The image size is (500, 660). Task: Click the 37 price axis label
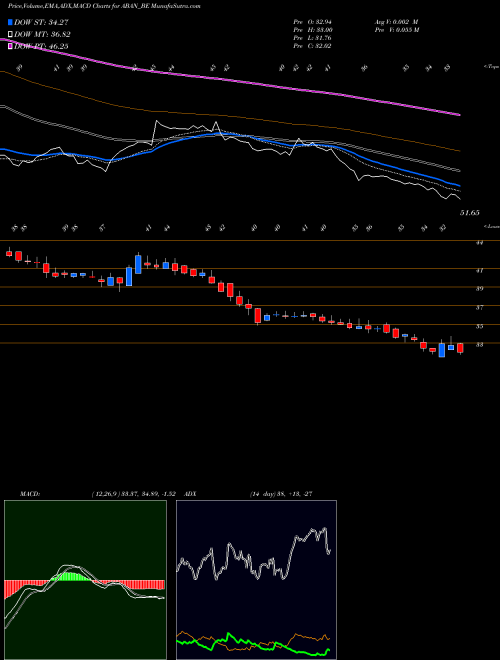tap(479, 308)
